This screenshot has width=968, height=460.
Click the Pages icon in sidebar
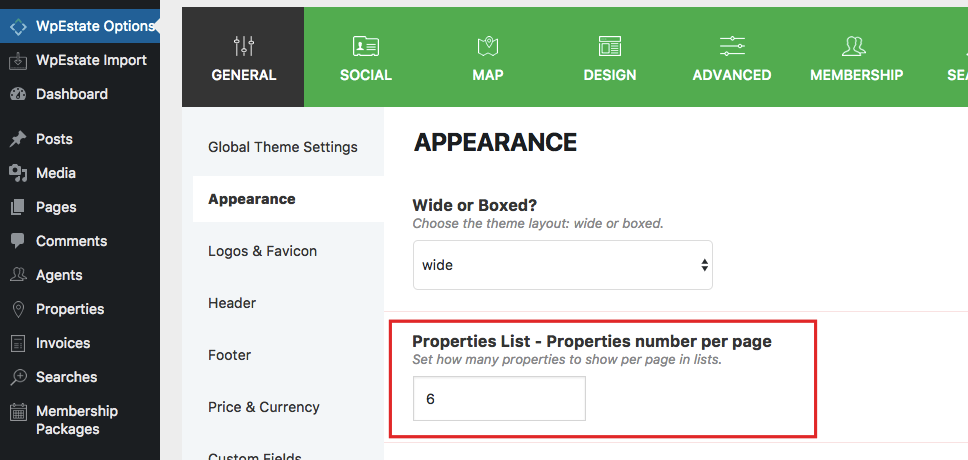[19, 207]
